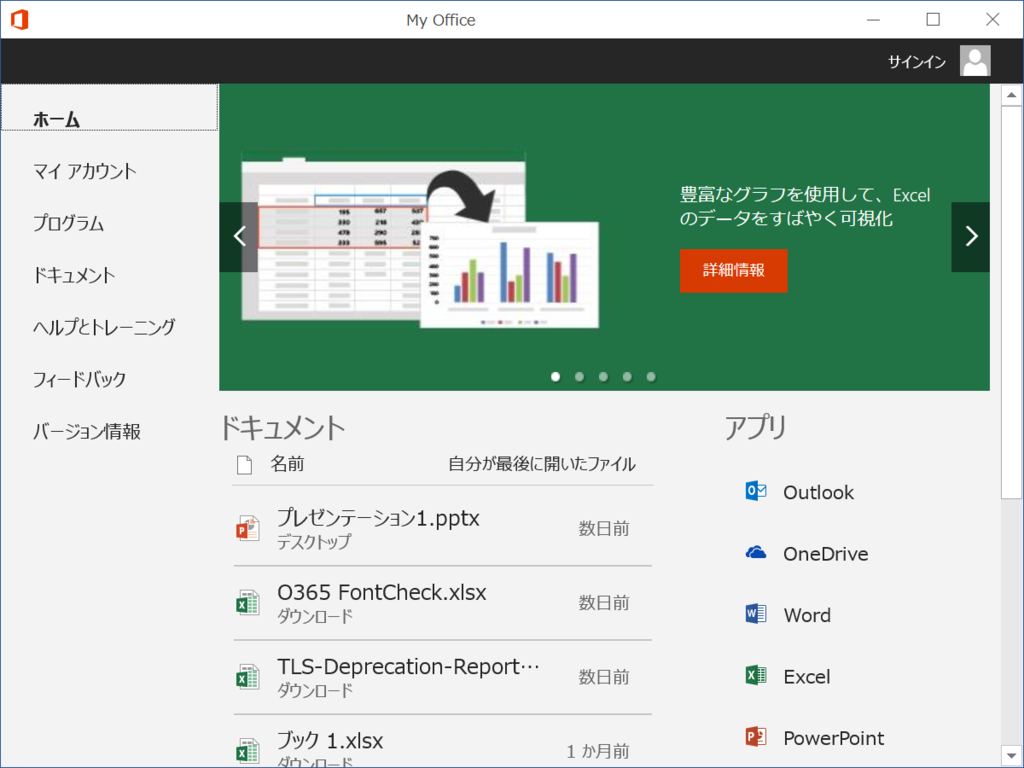Open ヘルプとトレーニング in sidebar
1024x768 pixels.
(x=104, y=327)
